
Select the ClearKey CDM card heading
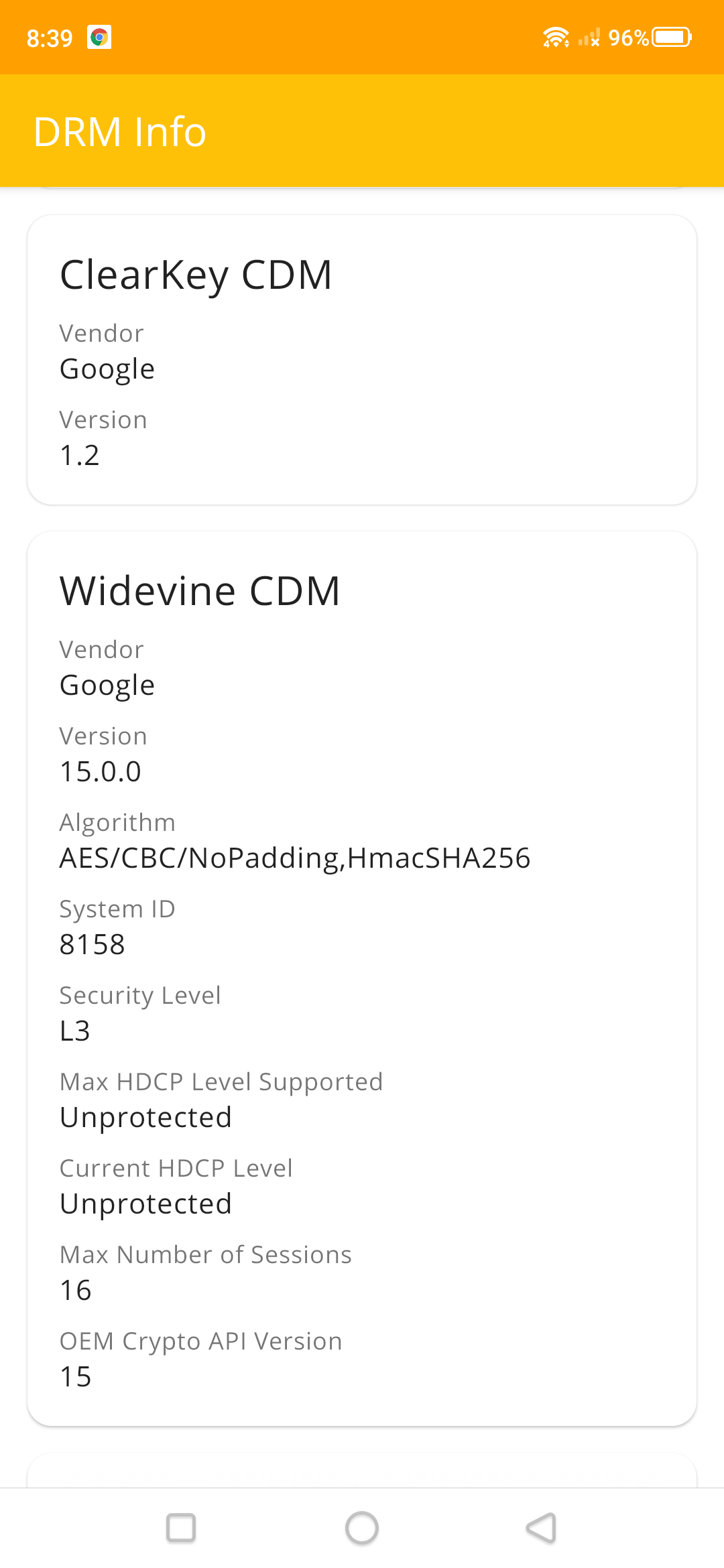(x=196, y=275)
